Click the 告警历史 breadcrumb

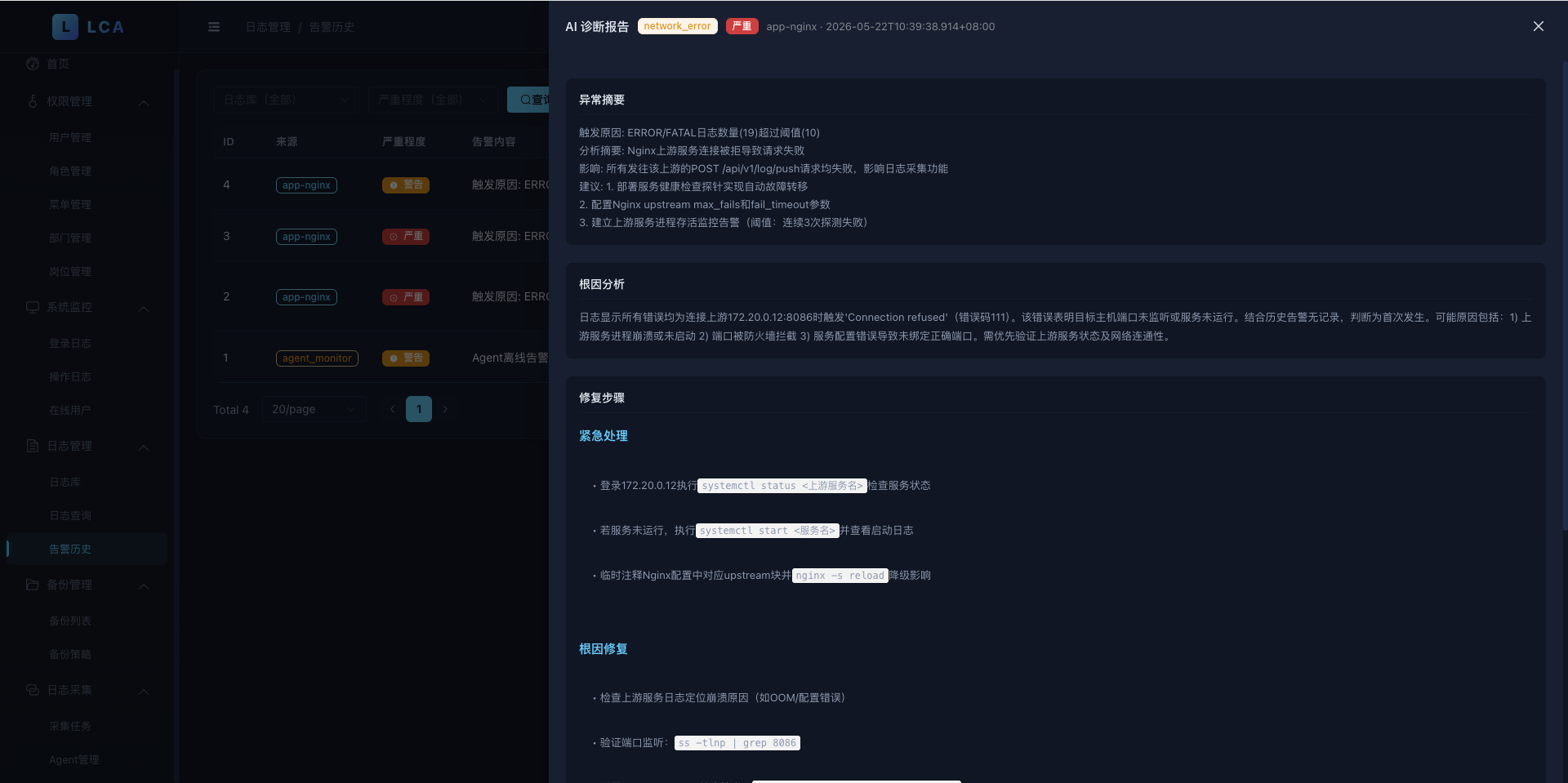click(332, 27)
